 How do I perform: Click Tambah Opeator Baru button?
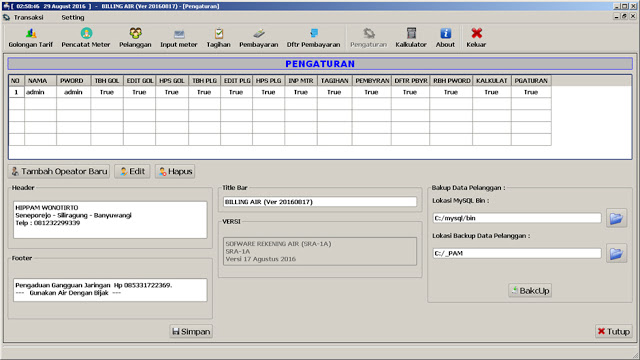point(59,171)
